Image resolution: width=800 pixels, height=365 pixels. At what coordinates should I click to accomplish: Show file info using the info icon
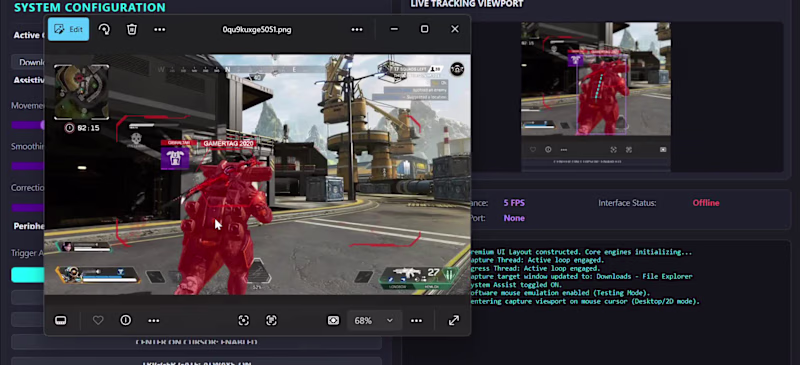(126, 321)
